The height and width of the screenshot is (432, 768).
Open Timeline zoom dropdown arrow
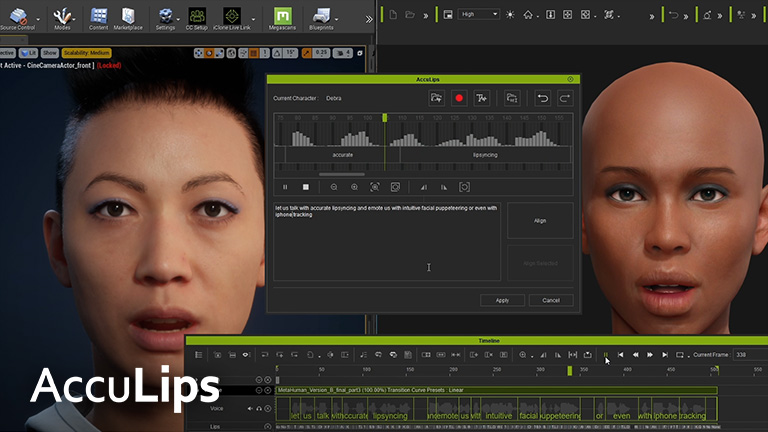click(x=532, y=356)
